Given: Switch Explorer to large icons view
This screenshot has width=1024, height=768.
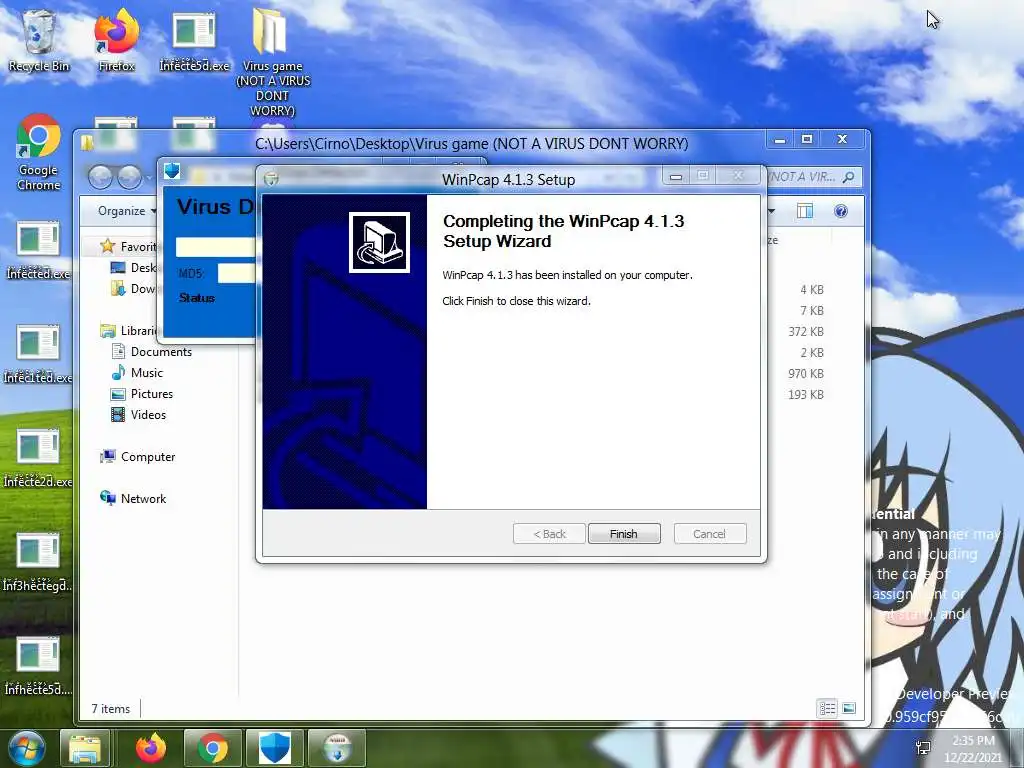Looking at the screenshot, I should point(849,708).
